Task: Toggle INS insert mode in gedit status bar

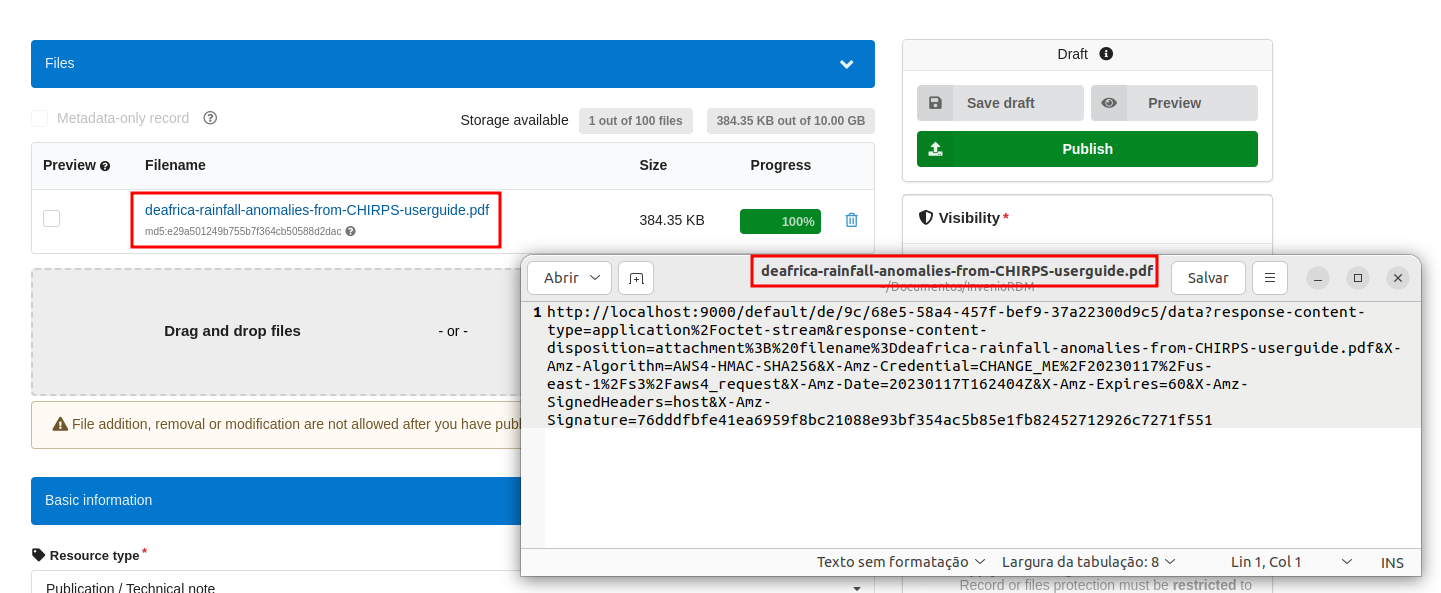Action: [x=1391, y=562]
